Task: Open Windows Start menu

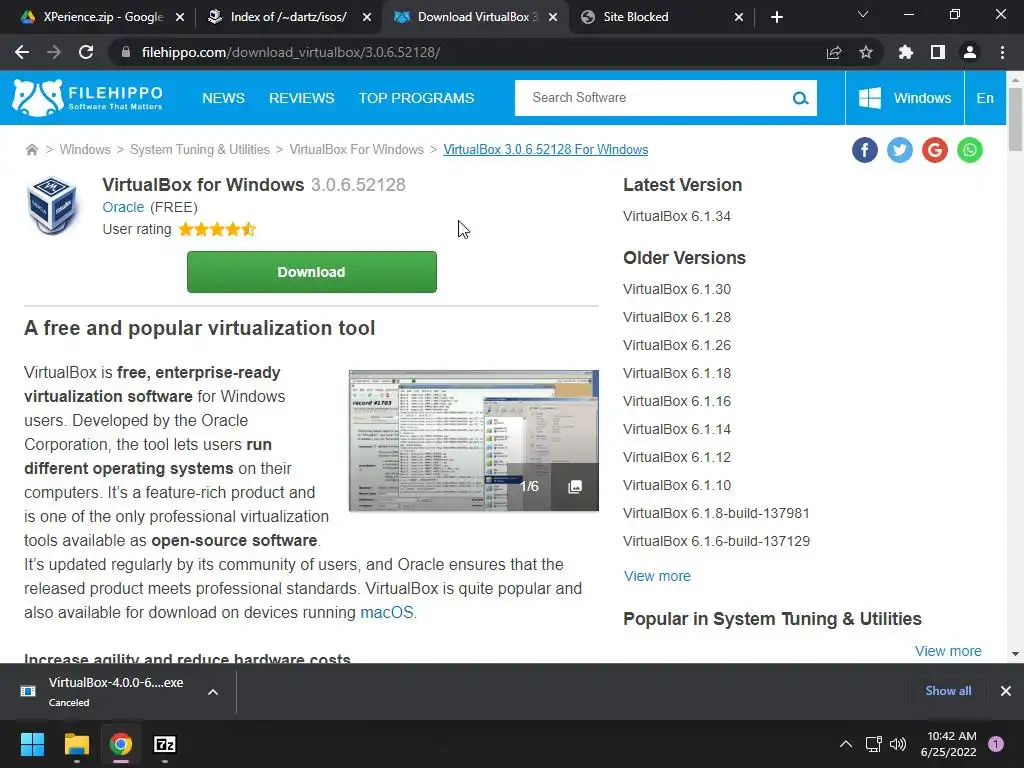Action: [32, 744]
